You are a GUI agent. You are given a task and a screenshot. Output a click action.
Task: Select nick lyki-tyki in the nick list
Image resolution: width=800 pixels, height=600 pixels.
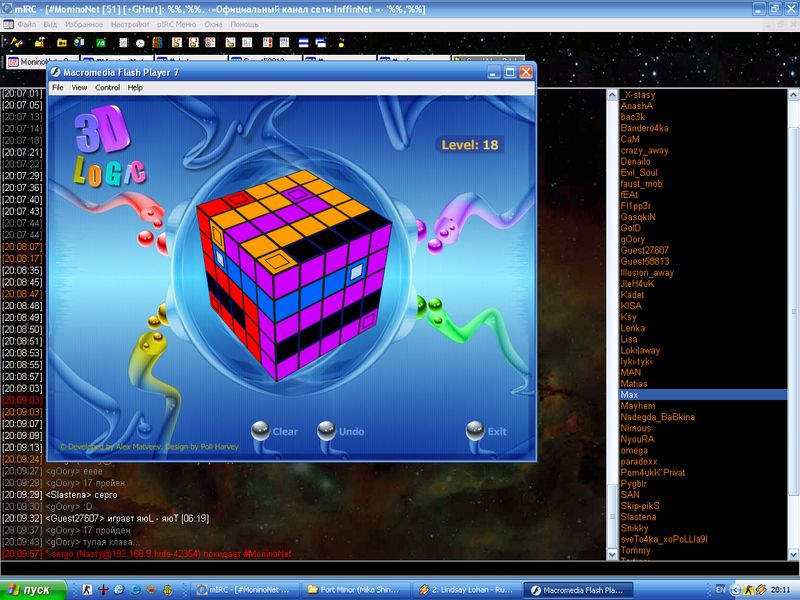tap(636, 361)
